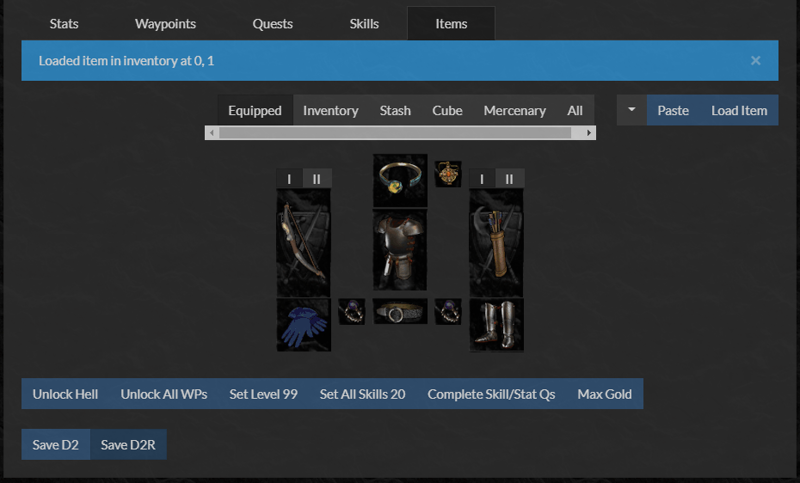The image size is (800, 483).
Task: Select the Items tab
Action: (x=451, y=24)
